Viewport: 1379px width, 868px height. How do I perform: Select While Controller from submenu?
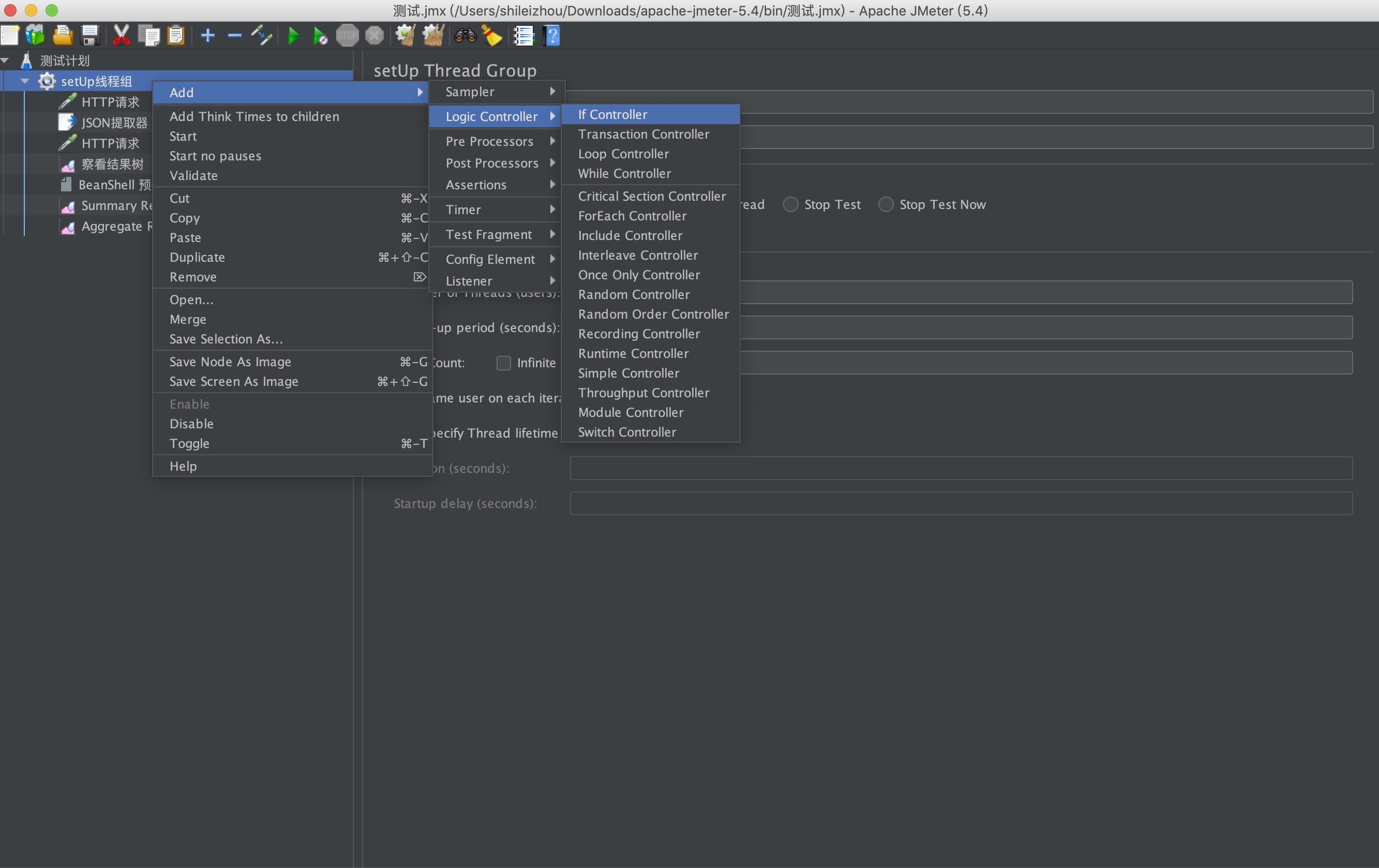625,173
